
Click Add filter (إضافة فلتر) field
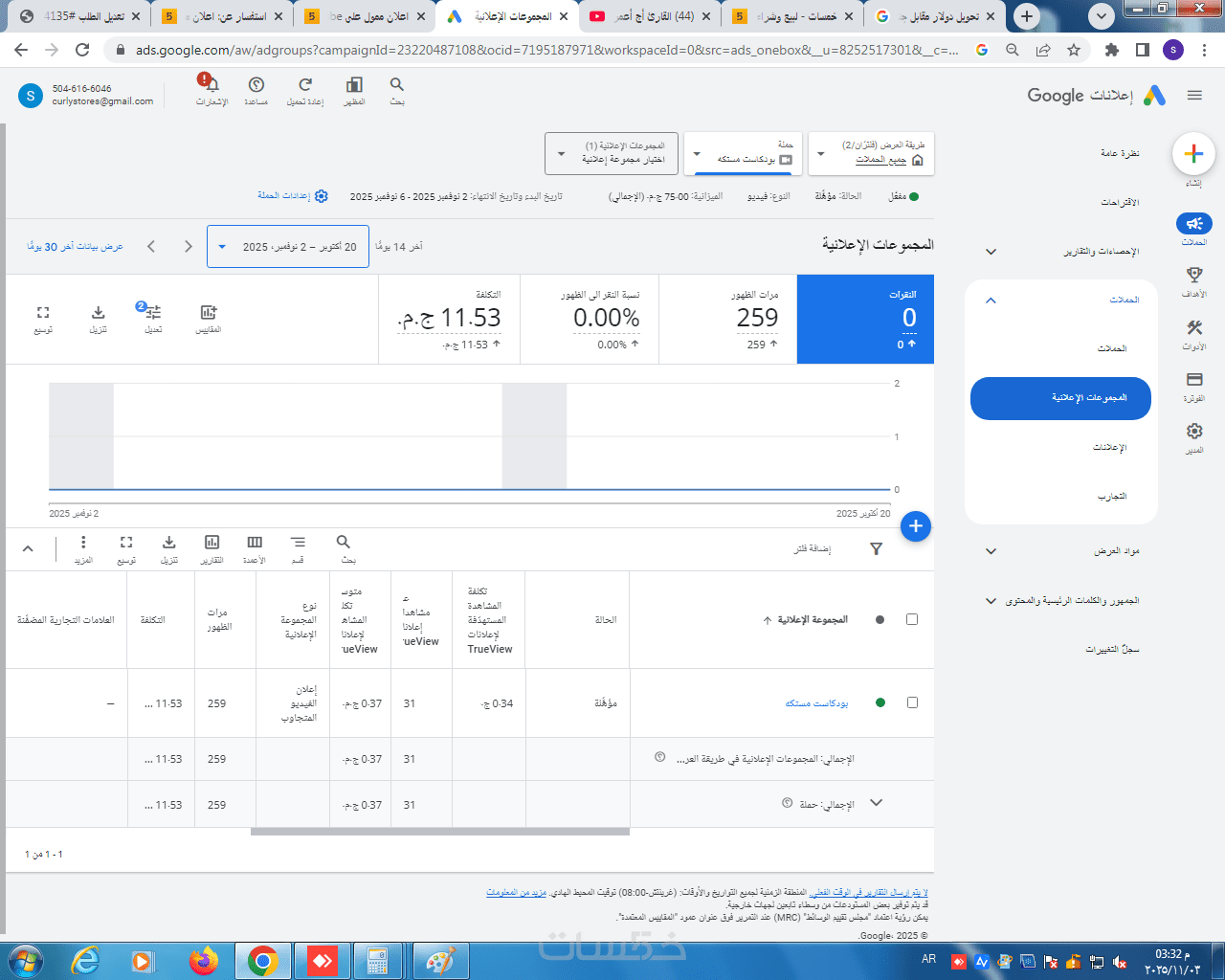point(812,549)
